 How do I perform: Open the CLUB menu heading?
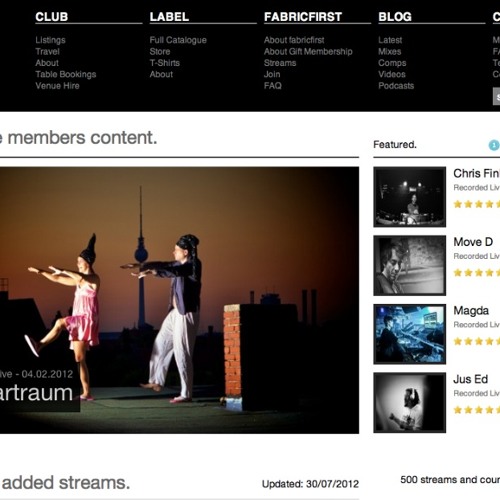point(52,17)
